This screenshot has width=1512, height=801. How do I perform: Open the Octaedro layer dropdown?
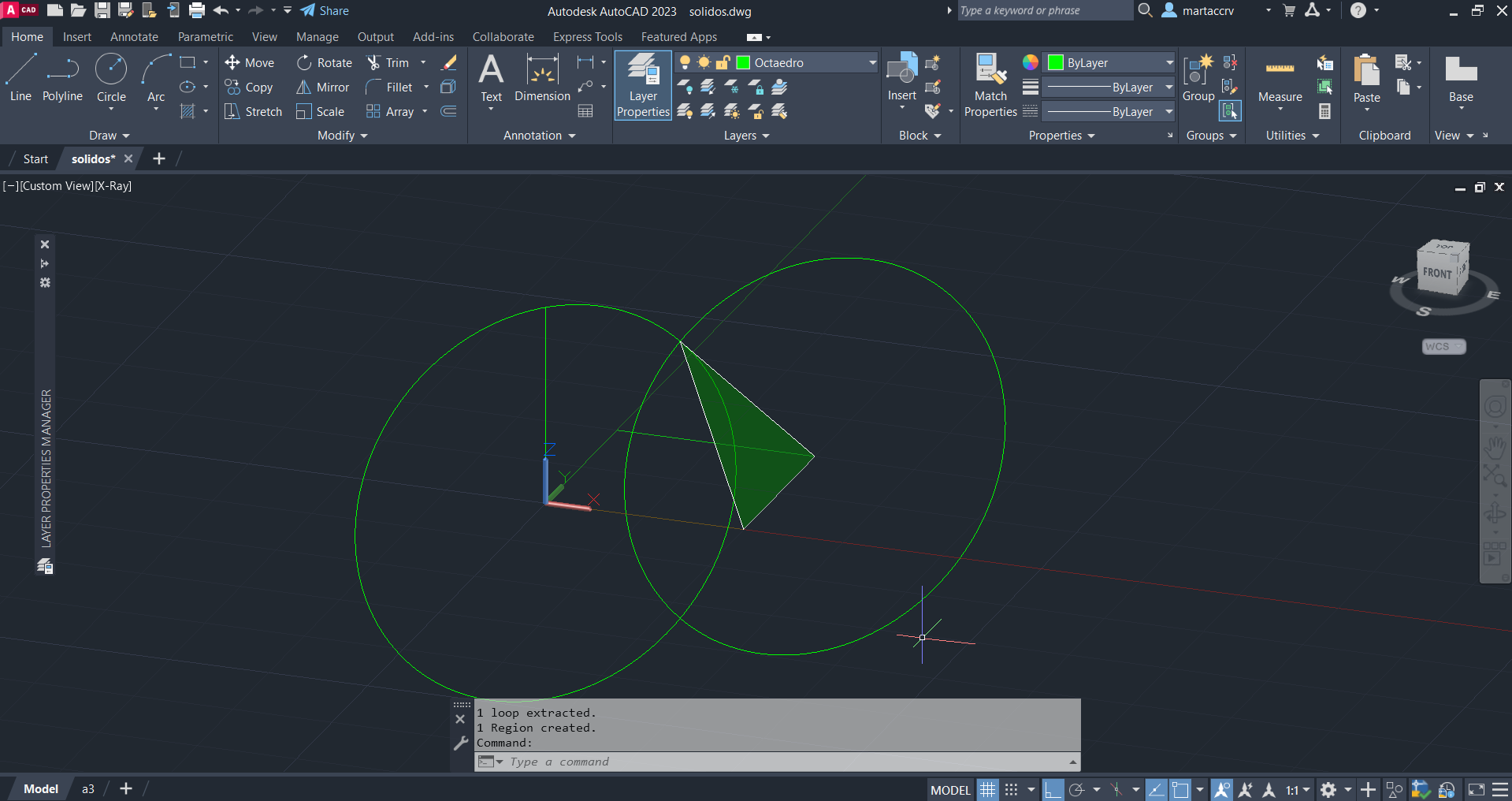872,62
